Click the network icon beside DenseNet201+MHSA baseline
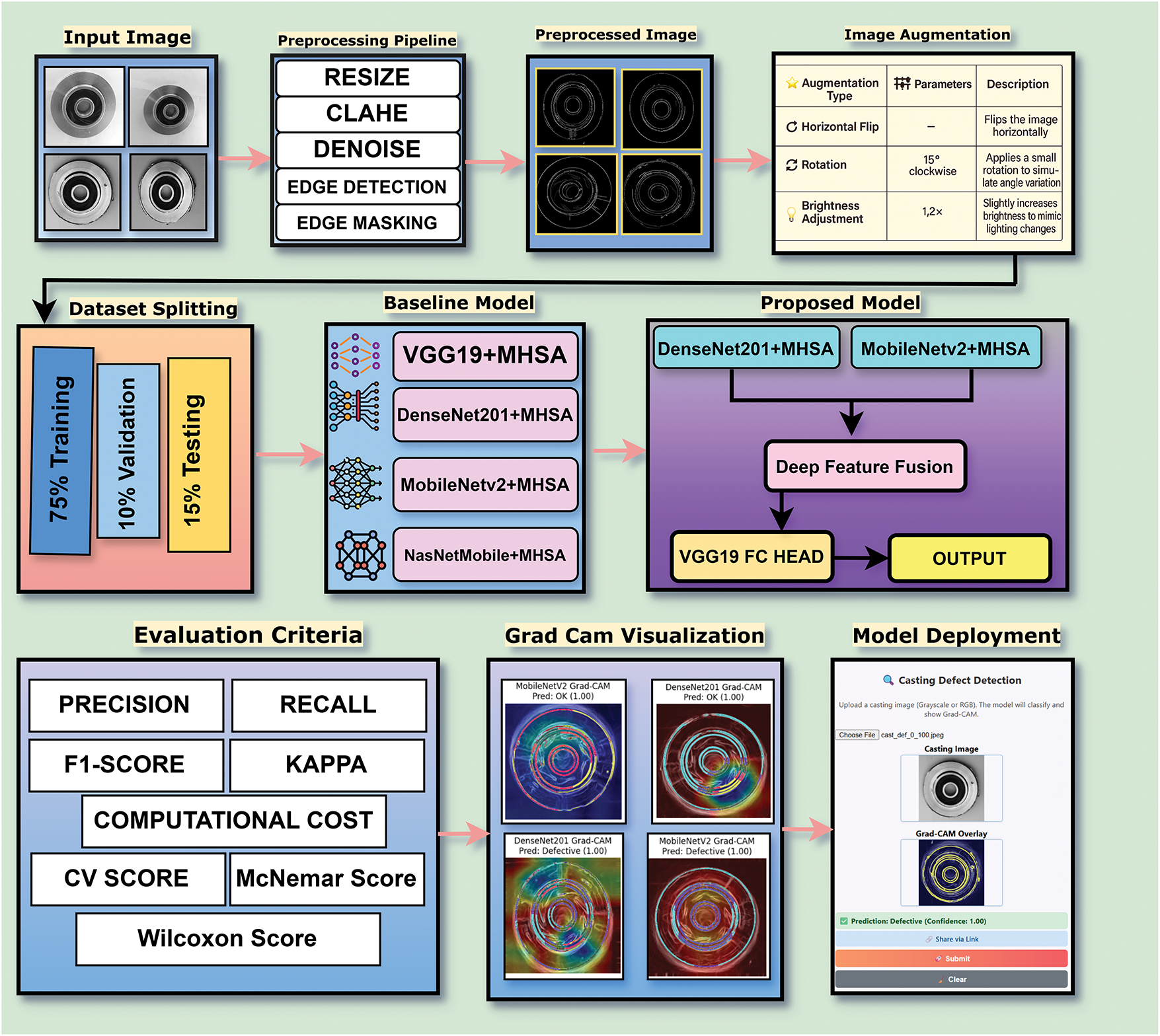The width and height of the screenshot is (1160, 1036). (x=355, y=406)
